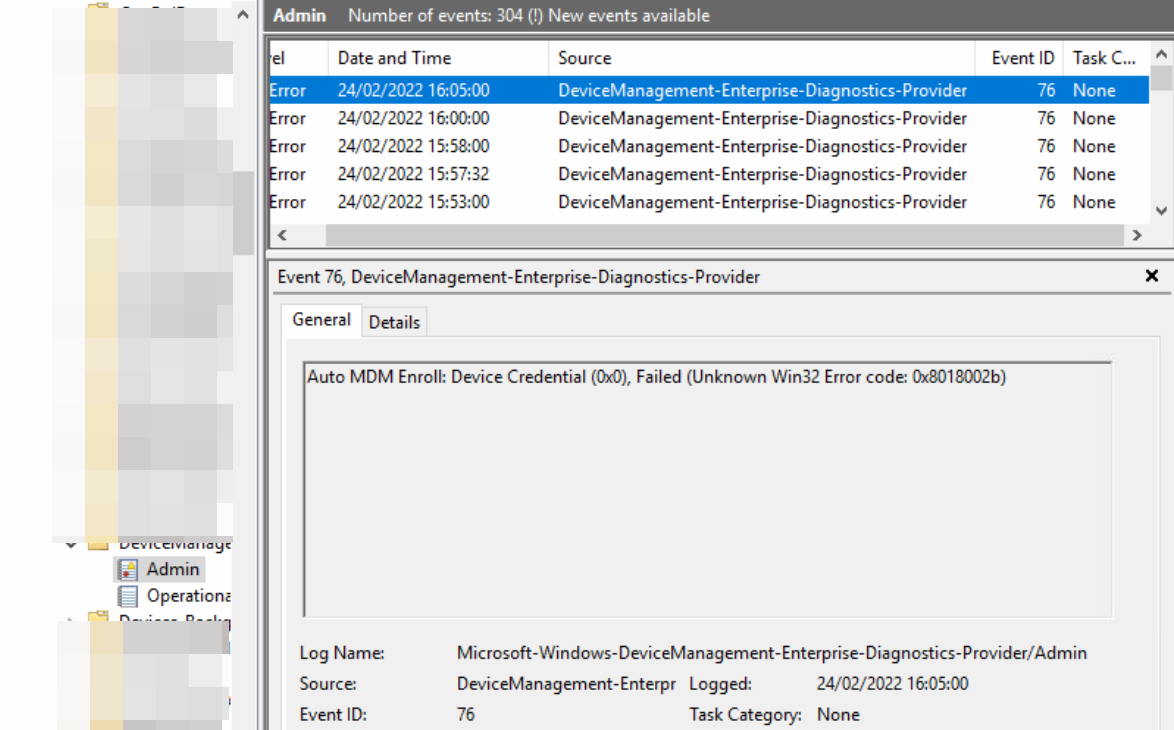Click the Task Category value None in details

click(x=838, y=714)
